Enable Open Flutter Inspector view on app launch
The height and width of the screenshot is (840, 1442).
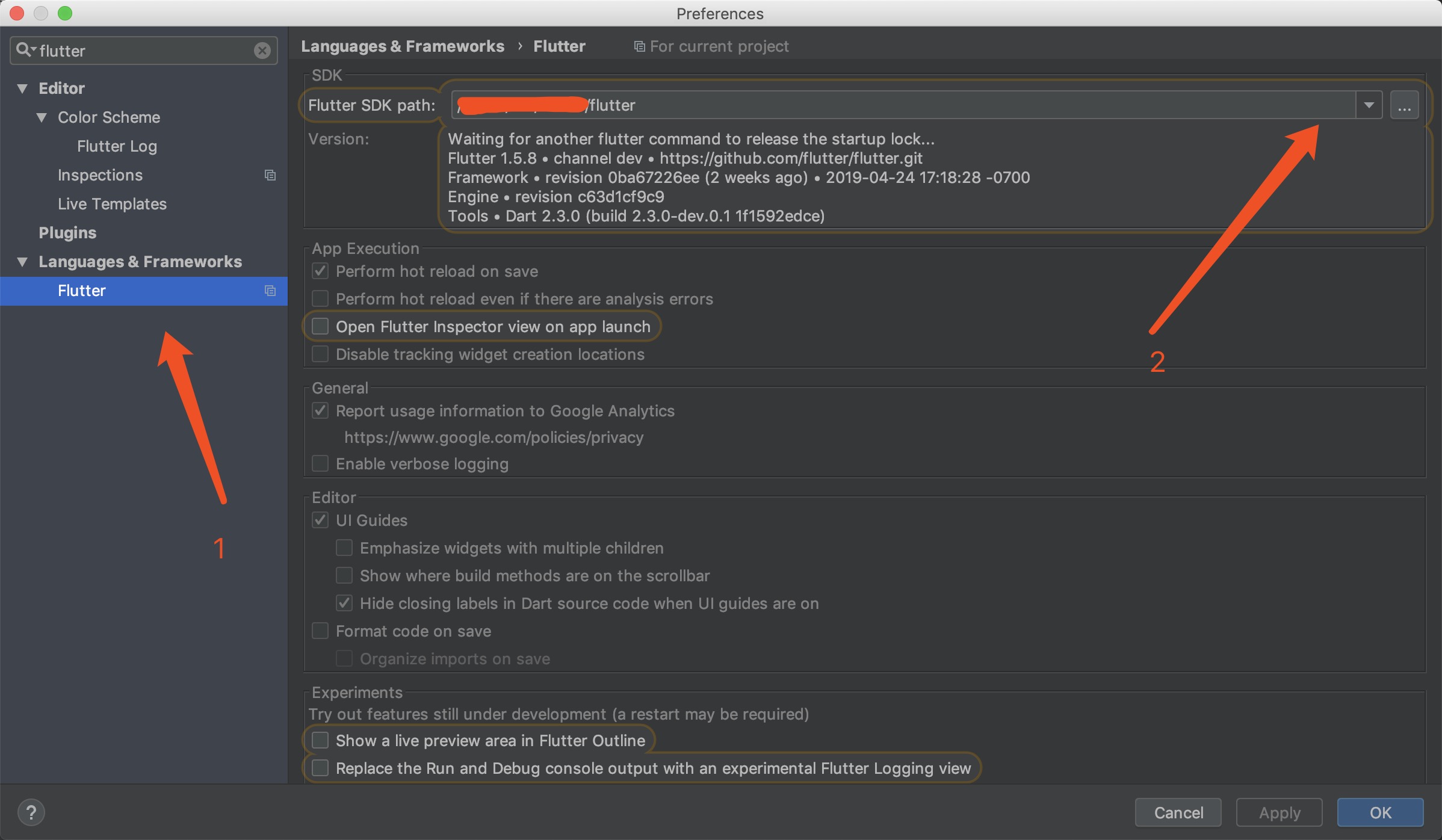pyautogui.click(x=320, y=326)
